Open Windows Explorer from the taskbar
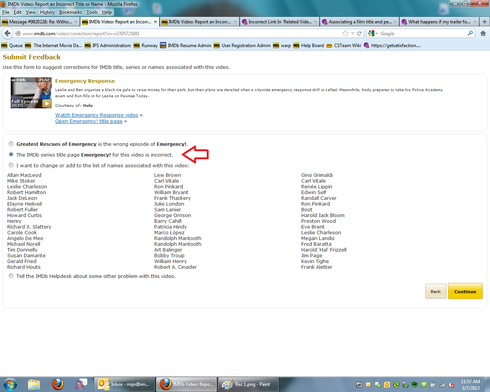 click(x=34, y=385)
